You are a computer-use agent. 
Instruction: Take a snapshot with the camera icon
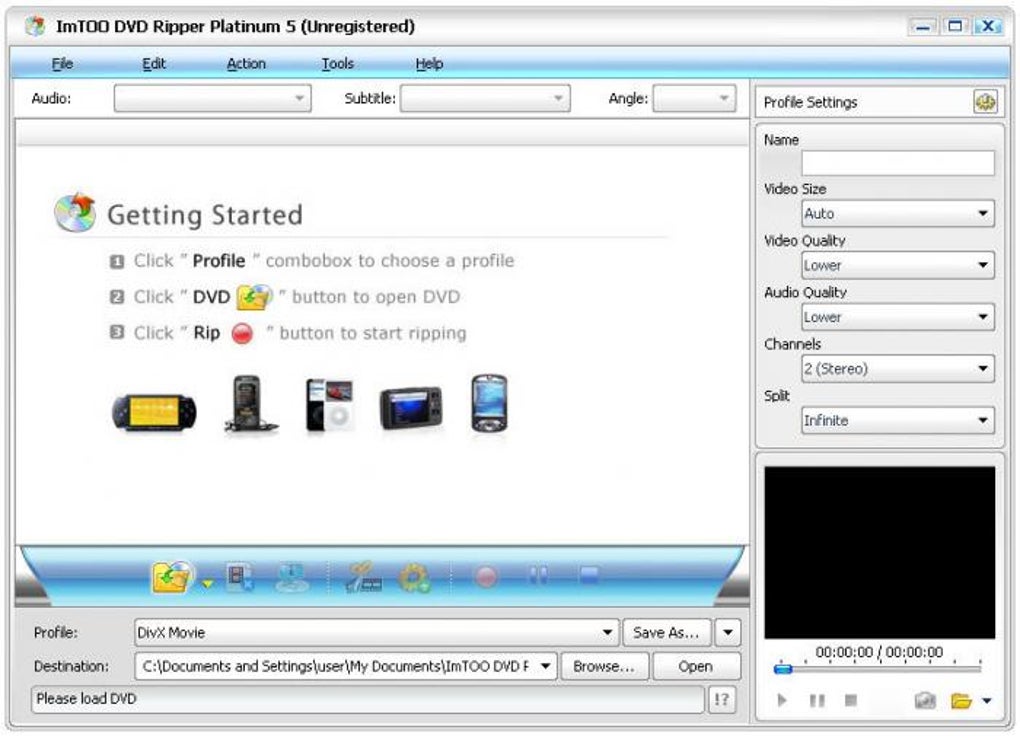pyautogui.click(x=925, y=700)
